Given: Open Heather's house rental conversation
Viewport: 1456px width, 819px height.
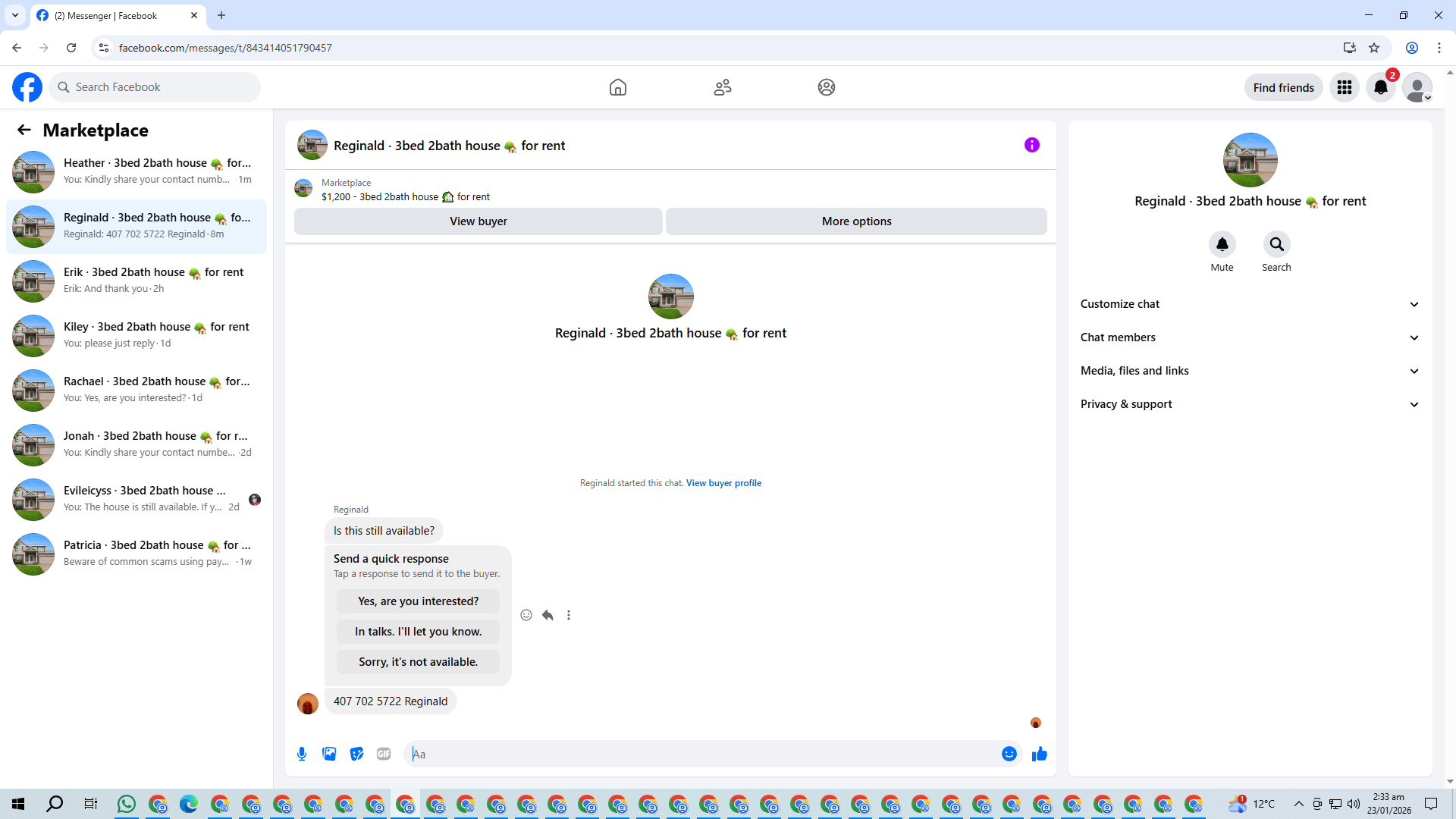Looking at the screenshot, I should pos(136,172).
